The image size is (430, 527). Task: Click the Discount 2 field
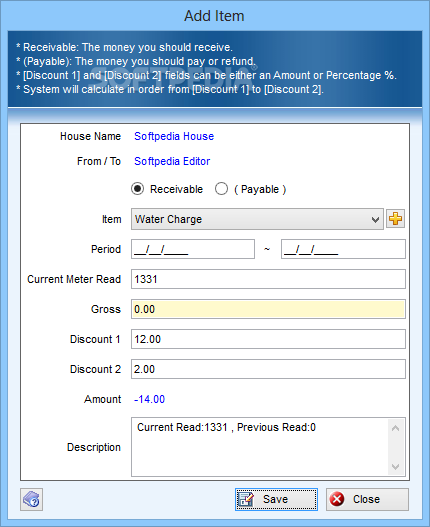268,369
